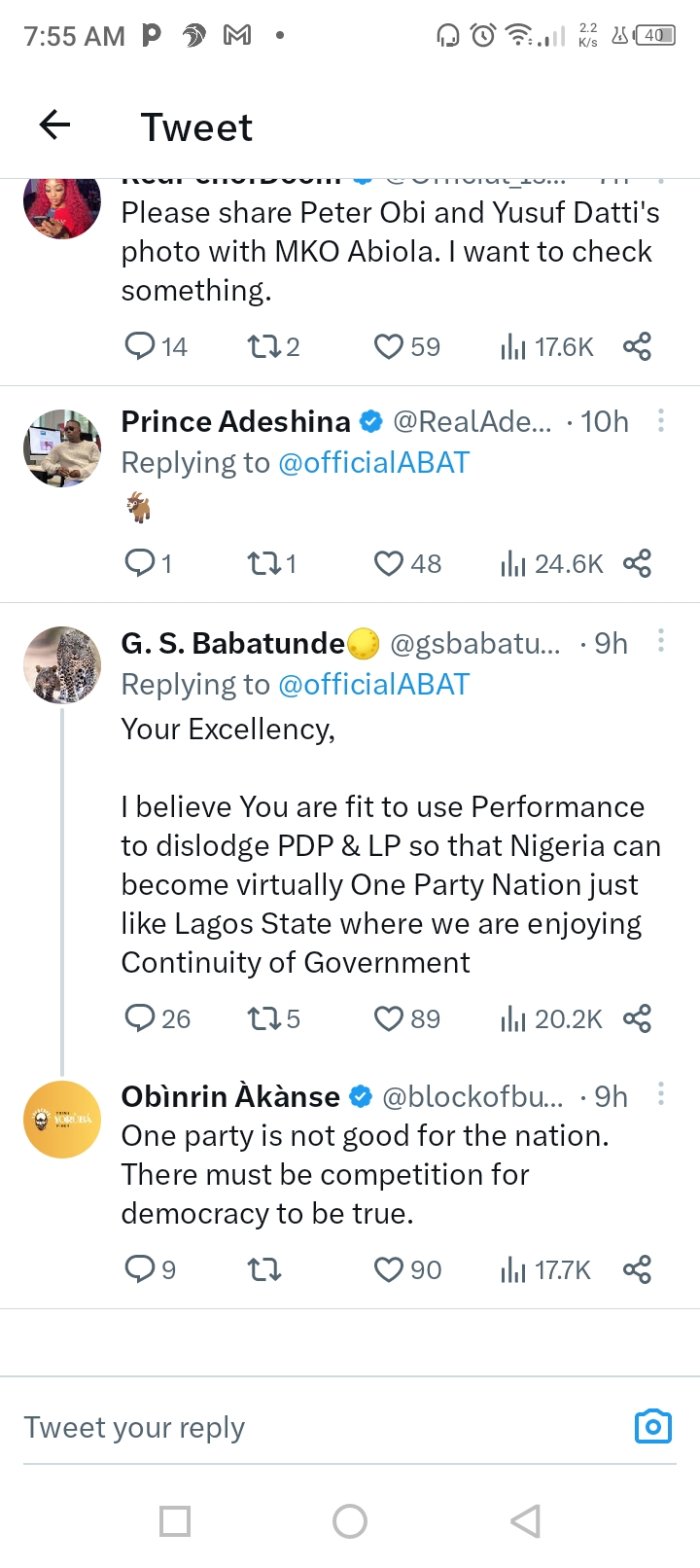Like G. S. Babatunde's reply
This screenshot has width=700, height=1568.
tap(389, 1018)
